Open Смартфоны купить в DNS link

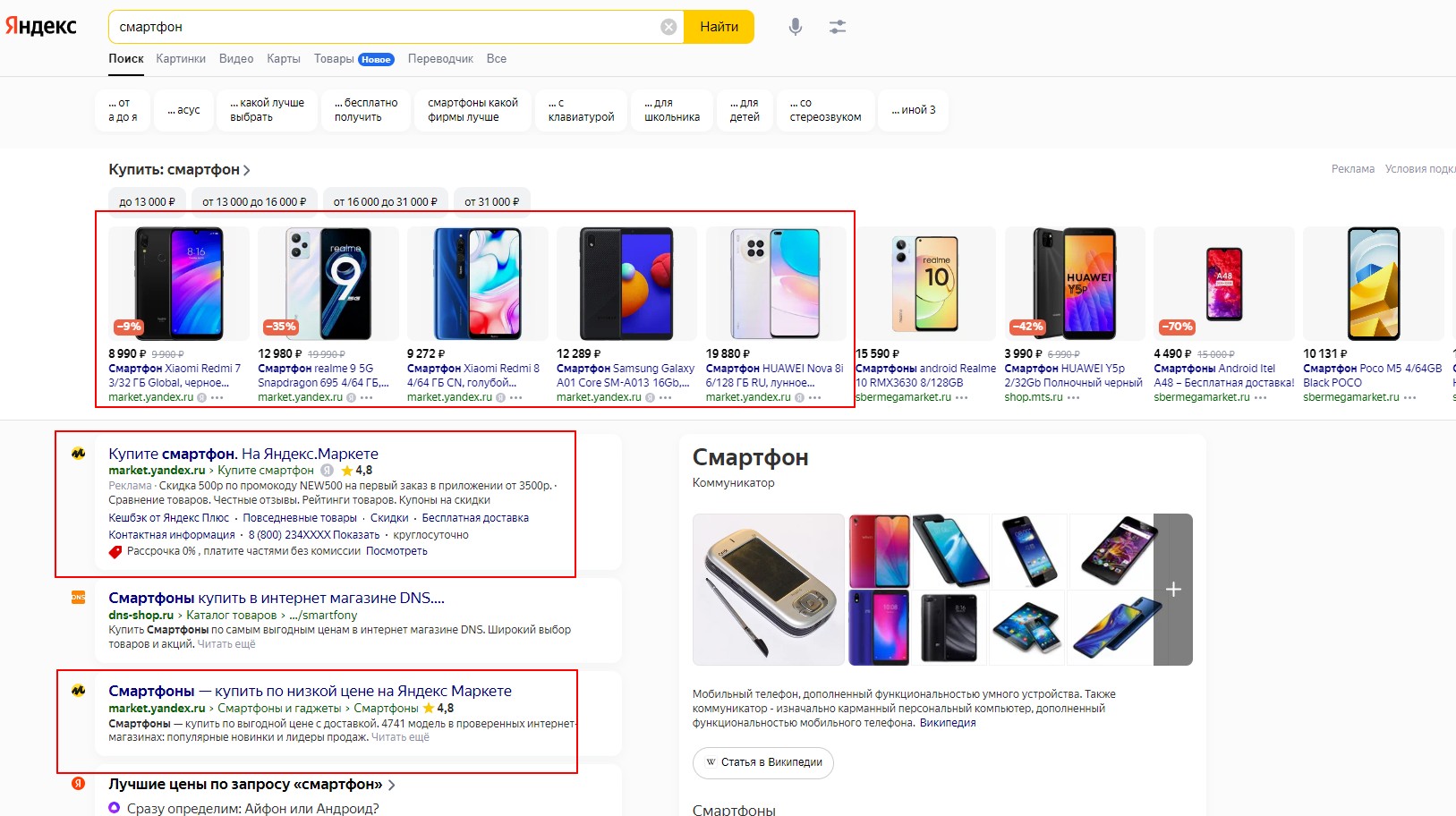(276, 598)
